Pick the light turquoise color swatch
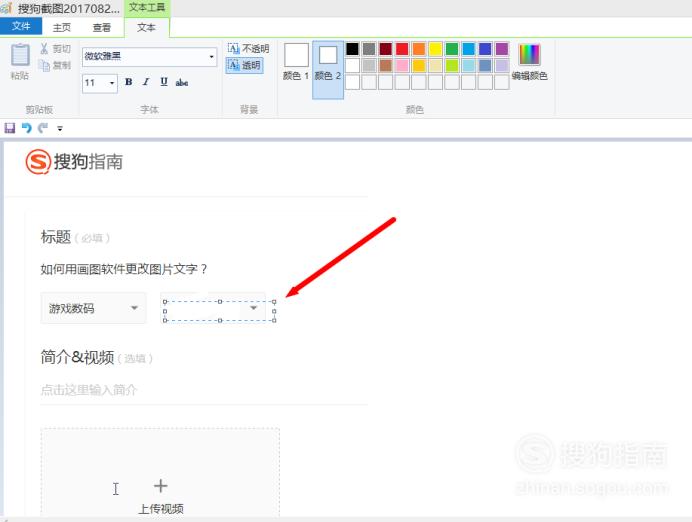Viewport: 692px width, 522px height. [468, 65]
